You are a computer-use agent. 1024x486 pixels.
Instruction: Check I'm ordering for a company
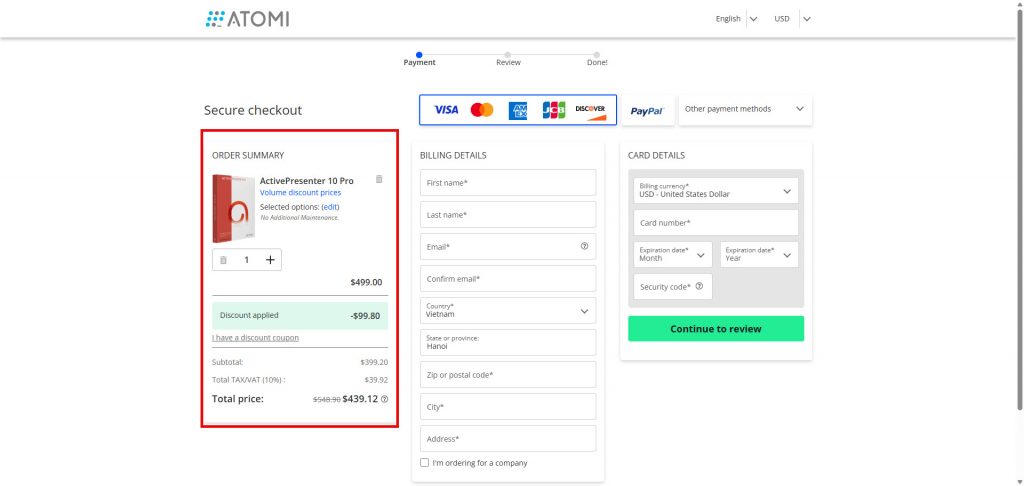pyautogui.click(x=425, y=463)
